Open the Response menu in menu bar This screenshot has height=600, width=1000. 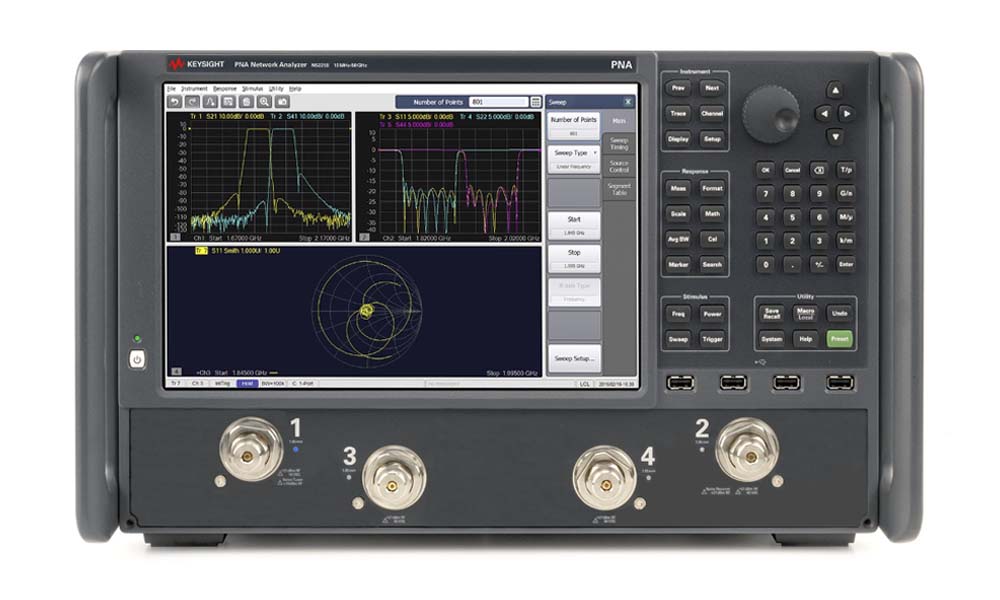pyautogui.click(x=224, y=89)
